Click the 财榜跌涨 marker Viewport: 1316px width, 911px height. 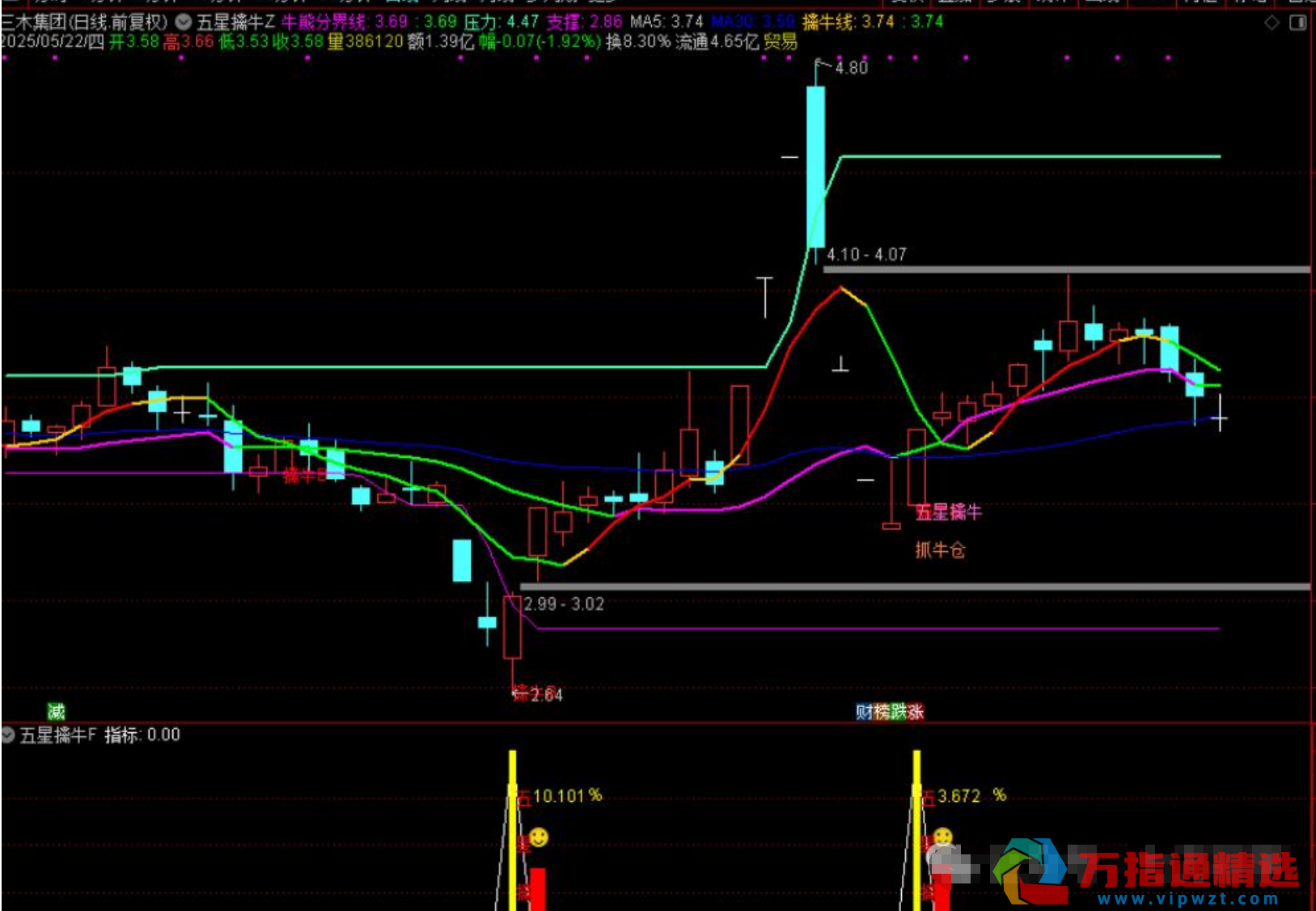coord(890,711)
